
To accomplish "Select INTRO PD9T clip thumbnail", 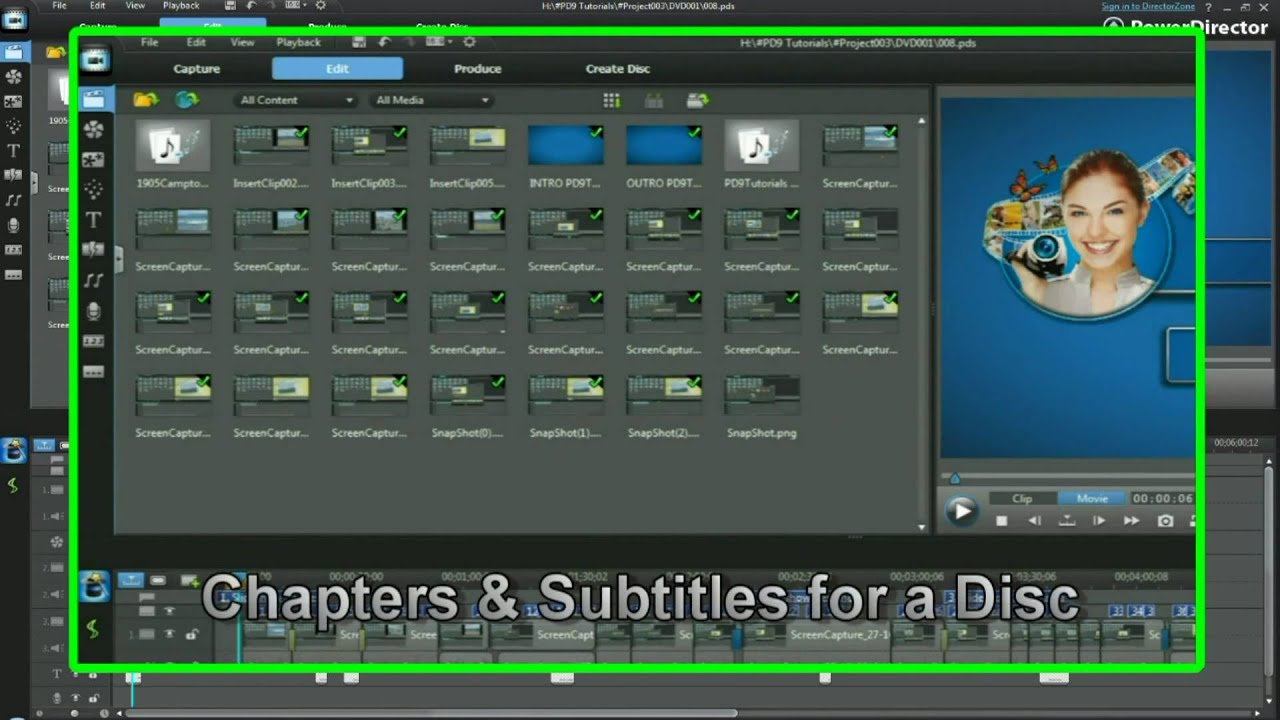I will pos(565,146).
